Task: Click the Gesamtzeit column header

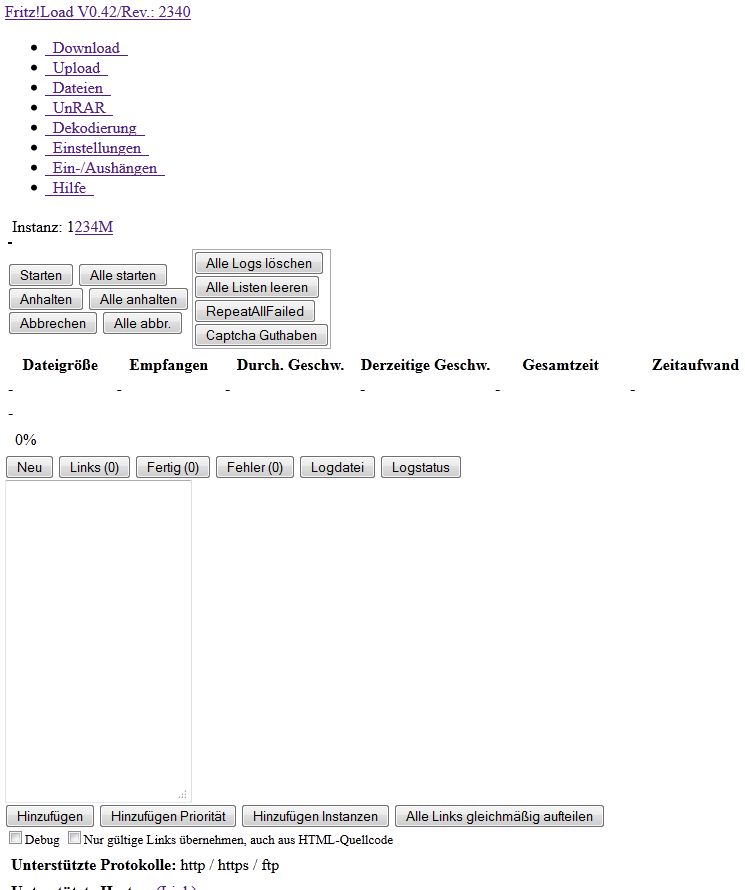Action: tap(561, 365)
